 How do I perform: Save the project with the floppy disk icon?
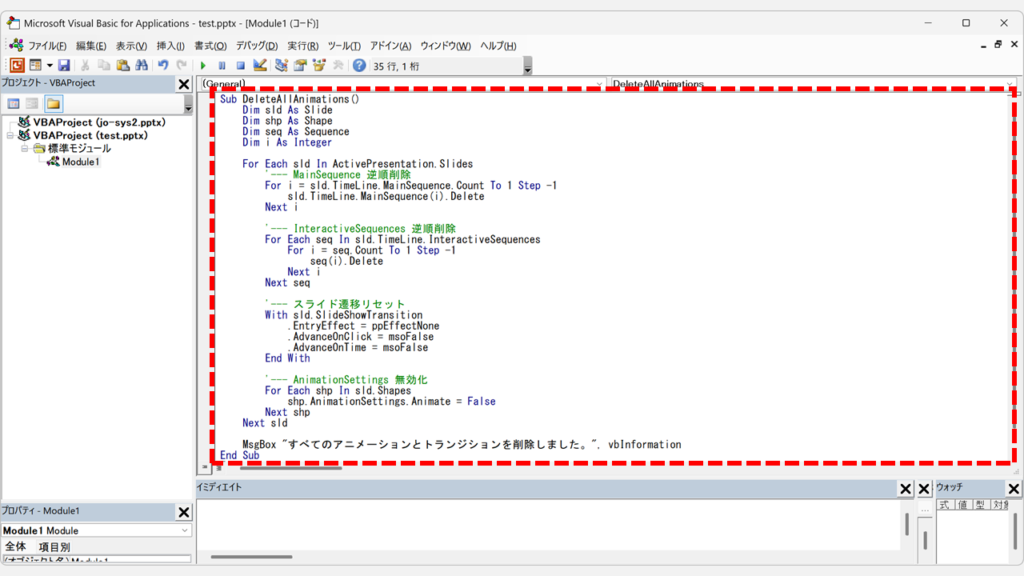point(64,65)
